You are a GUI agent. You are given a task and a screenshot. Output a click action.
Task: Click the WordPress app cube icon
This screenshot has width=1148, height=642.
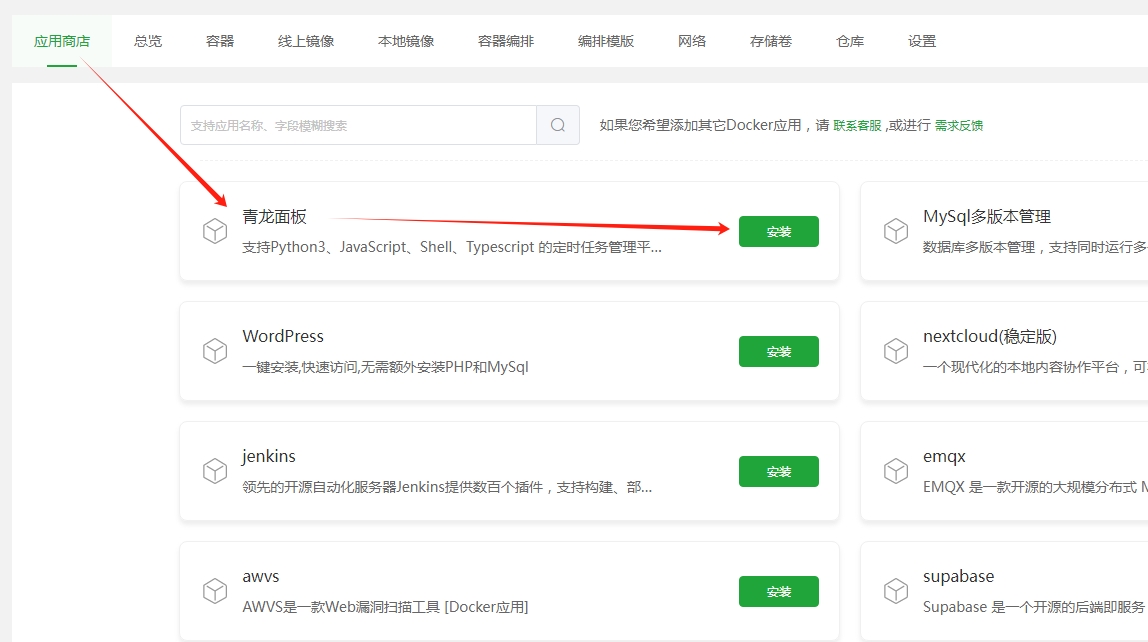(215, 351)
